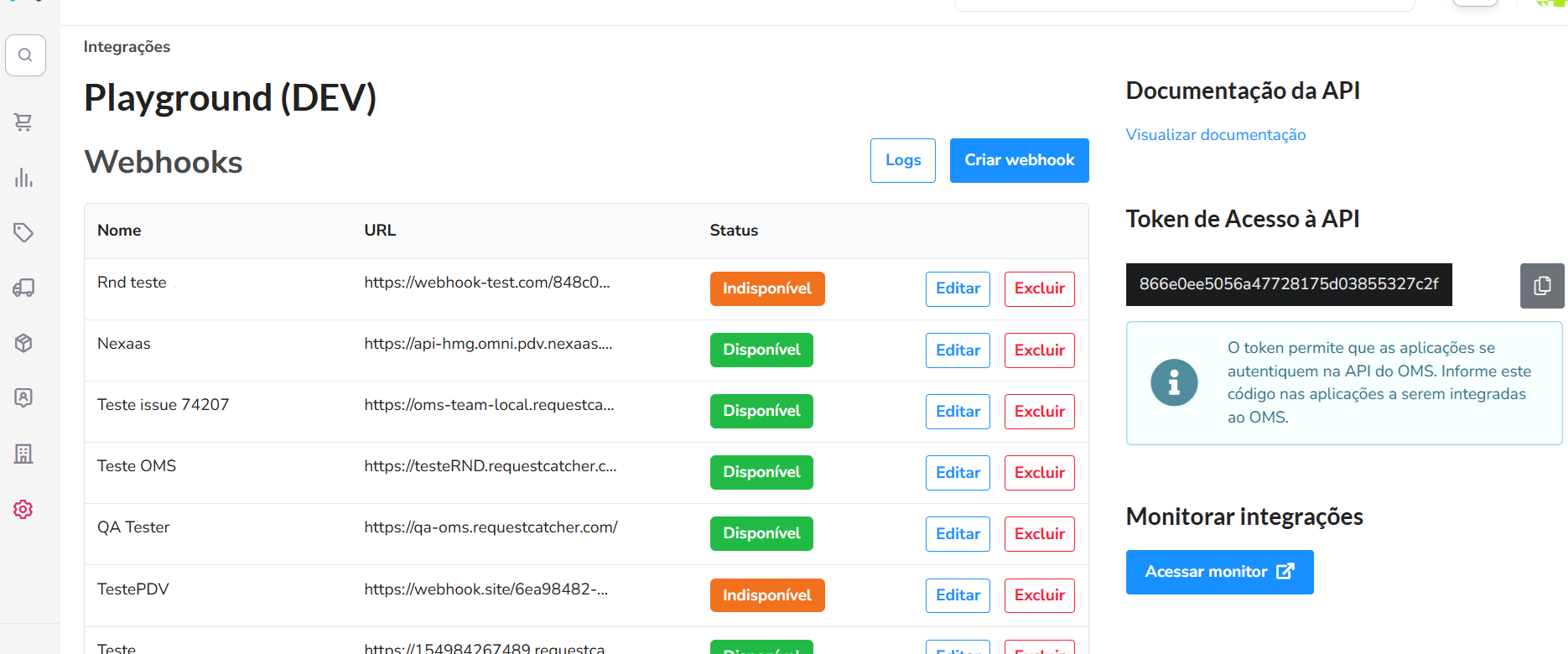Open the shopping cart orders icon

[x=23, y=122]
